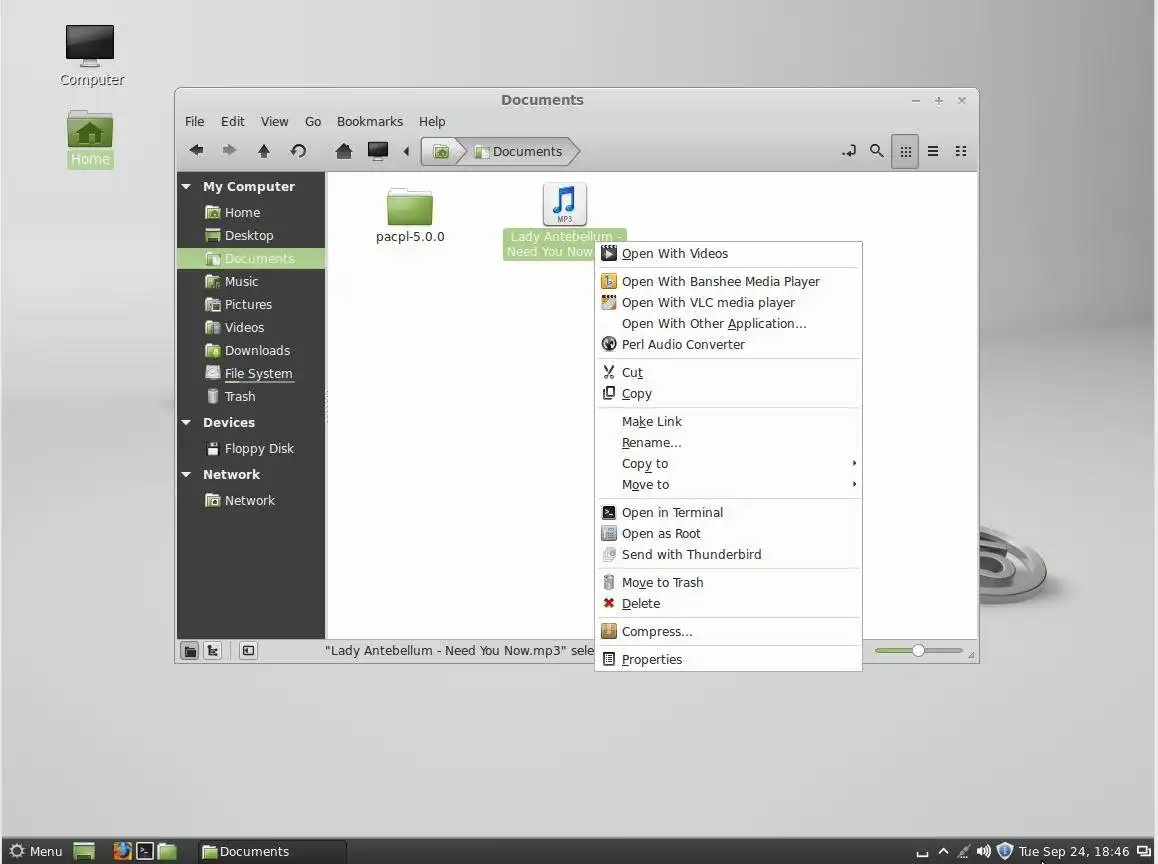Choose Open With Videos
This screenshot has height=864, width=1158.
pyautogui.click(x=728, y=253)
